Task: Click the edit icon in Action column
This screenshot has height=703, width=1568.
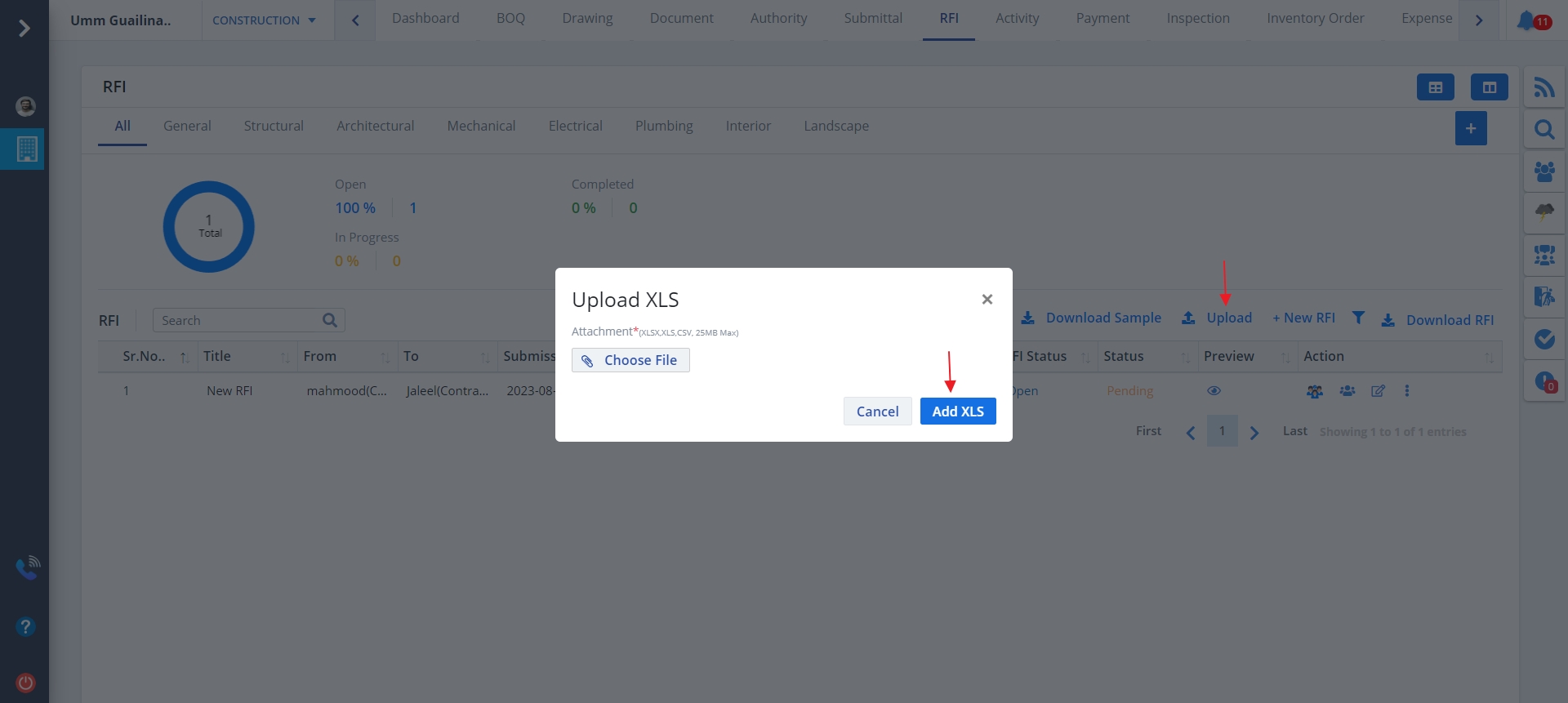Action: pos(1378,391)
